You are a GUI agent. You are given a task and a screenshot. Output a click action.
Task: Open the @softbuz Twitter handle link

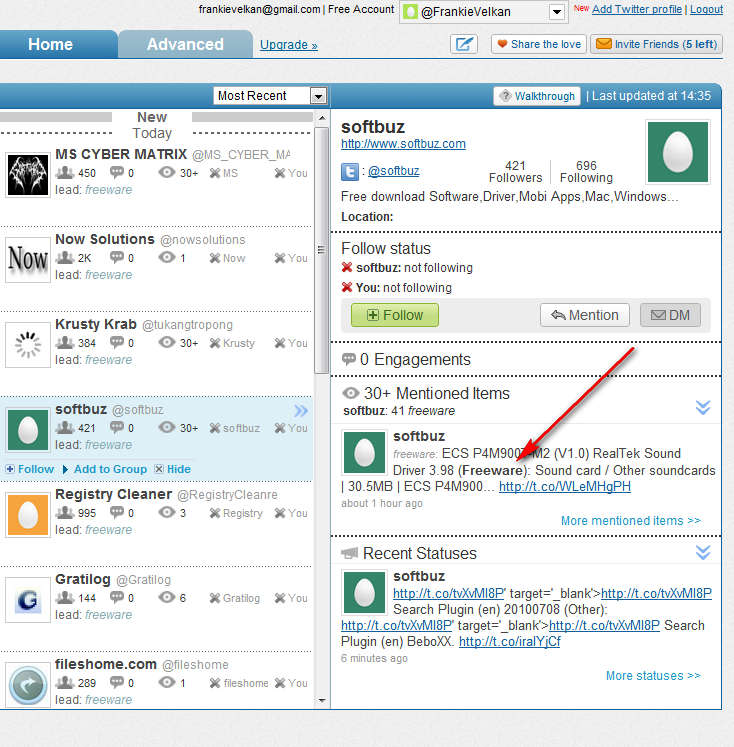(x=393, y=171)
